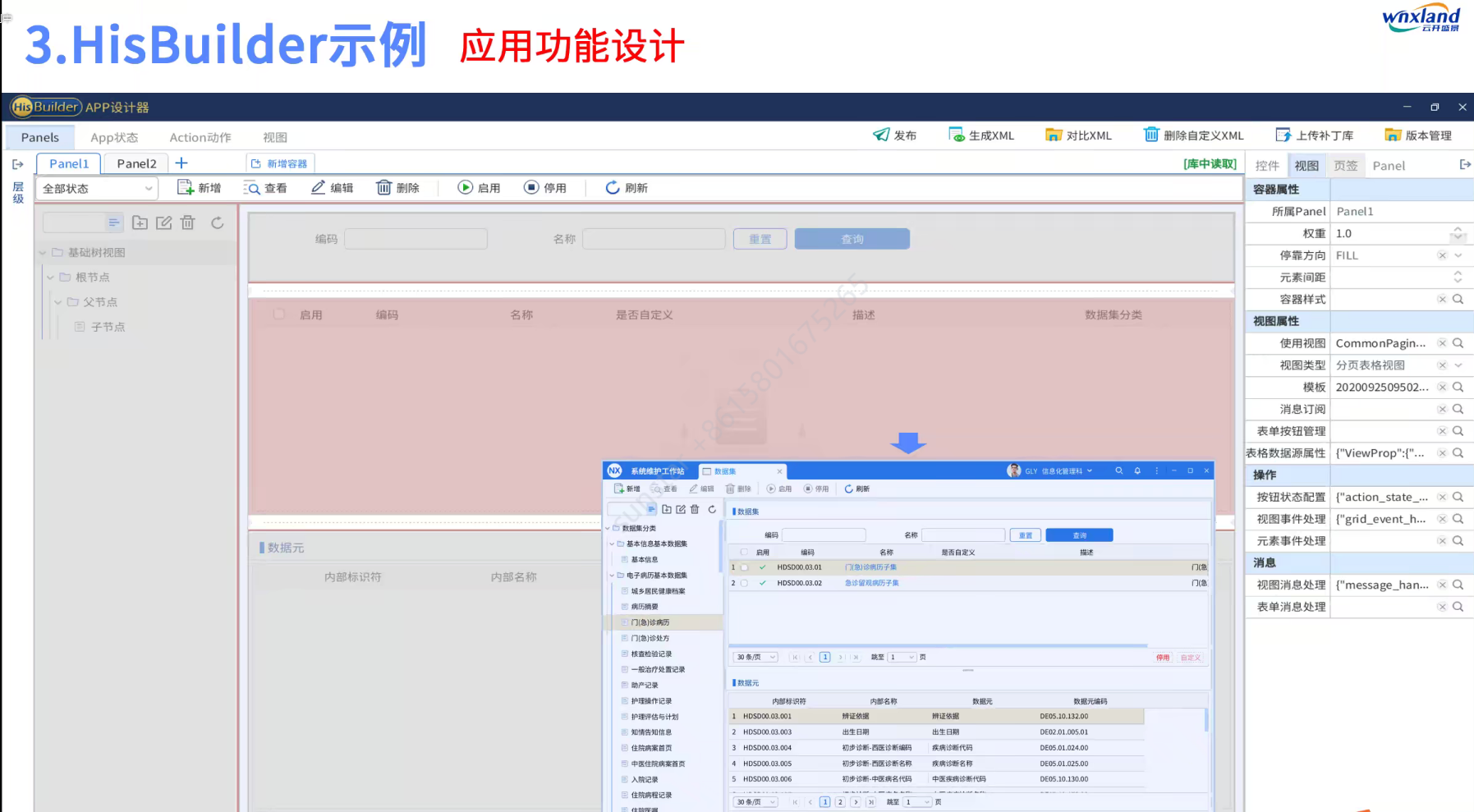Click the edit icon in the designer tree toolbar
This screenshot has width=1474, height=812.
tap(164, 222)
